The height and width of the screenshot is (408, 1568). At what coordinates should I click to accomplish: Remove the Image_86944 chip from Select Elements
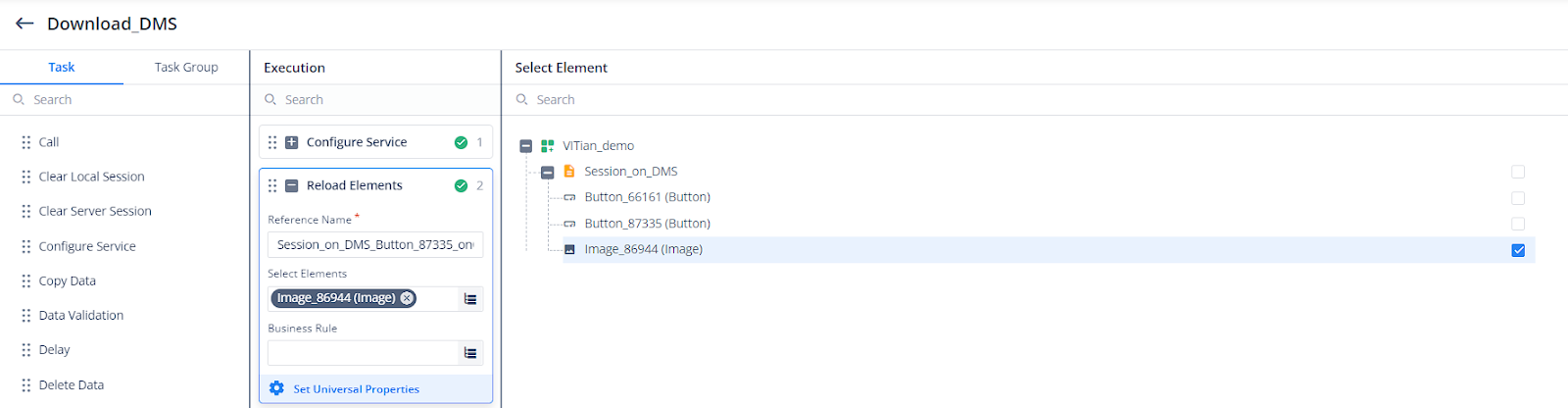click(x=407, y=298)
